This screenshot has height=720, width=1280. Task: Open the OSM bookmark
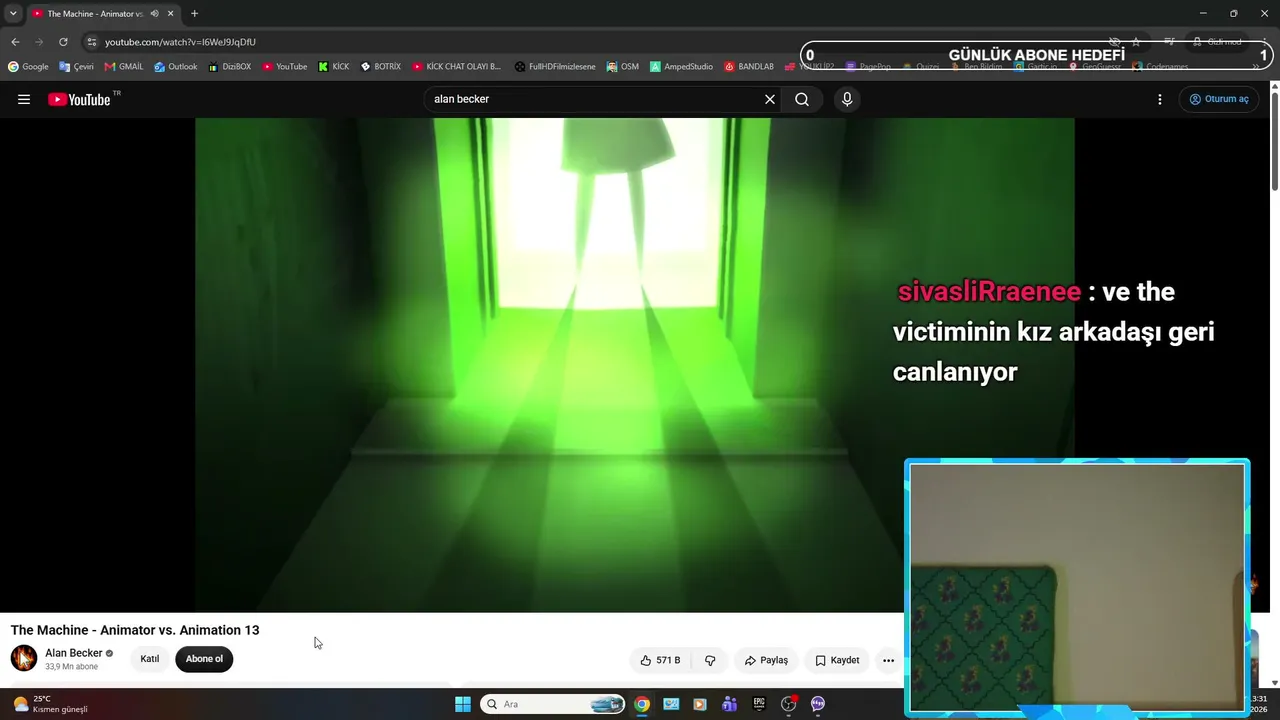coord(622,67)
